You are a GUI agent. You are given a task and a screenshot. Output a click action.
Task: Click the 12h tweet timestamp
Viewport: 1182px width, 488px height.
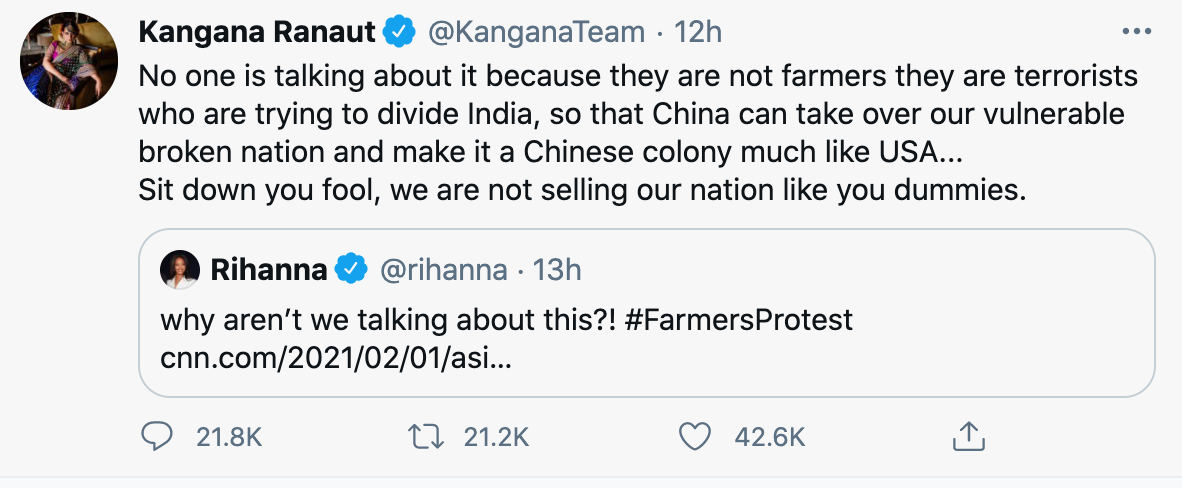698,32
